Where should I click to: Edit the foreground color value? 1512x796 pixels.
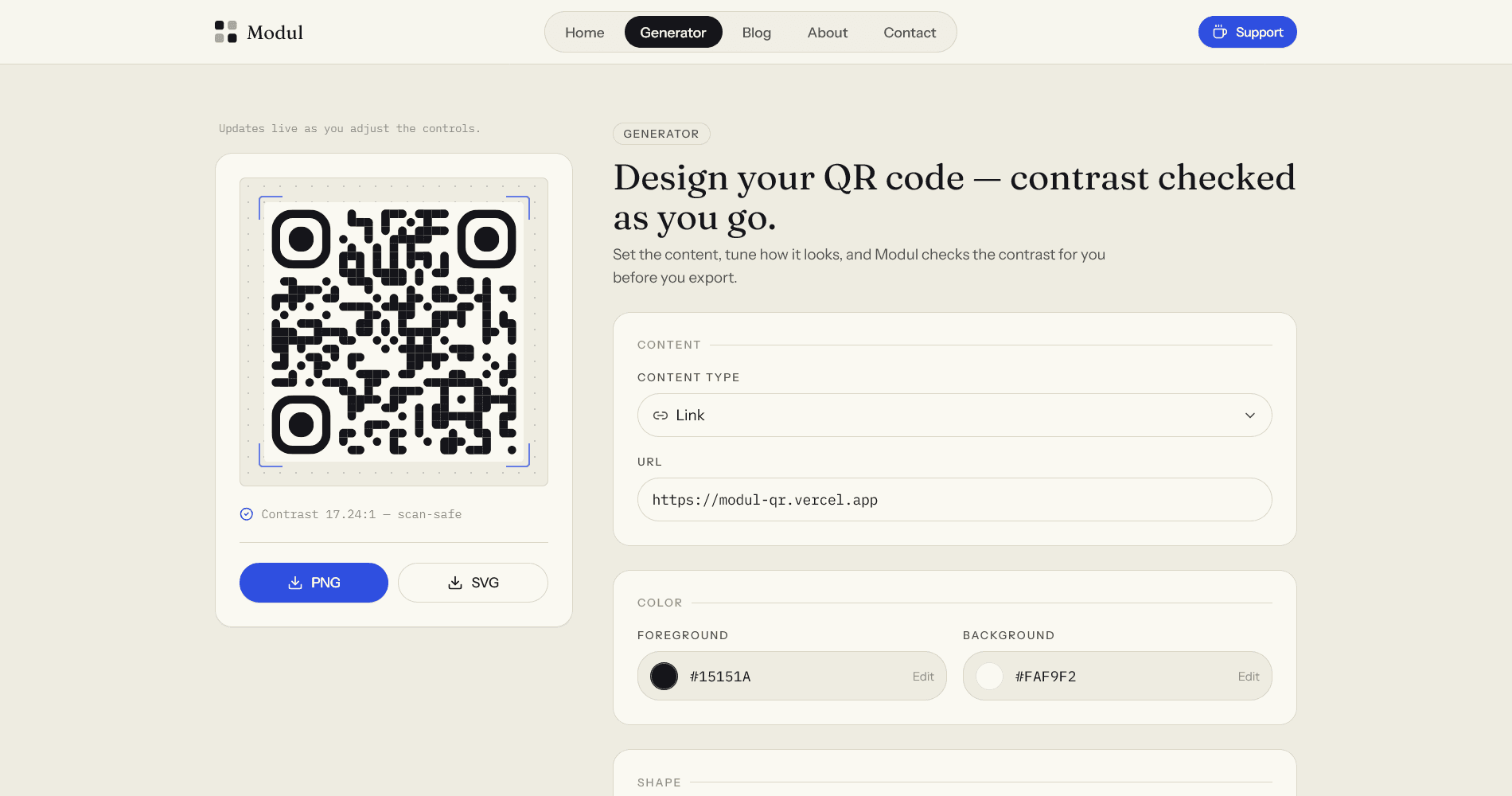coord(923,677)
